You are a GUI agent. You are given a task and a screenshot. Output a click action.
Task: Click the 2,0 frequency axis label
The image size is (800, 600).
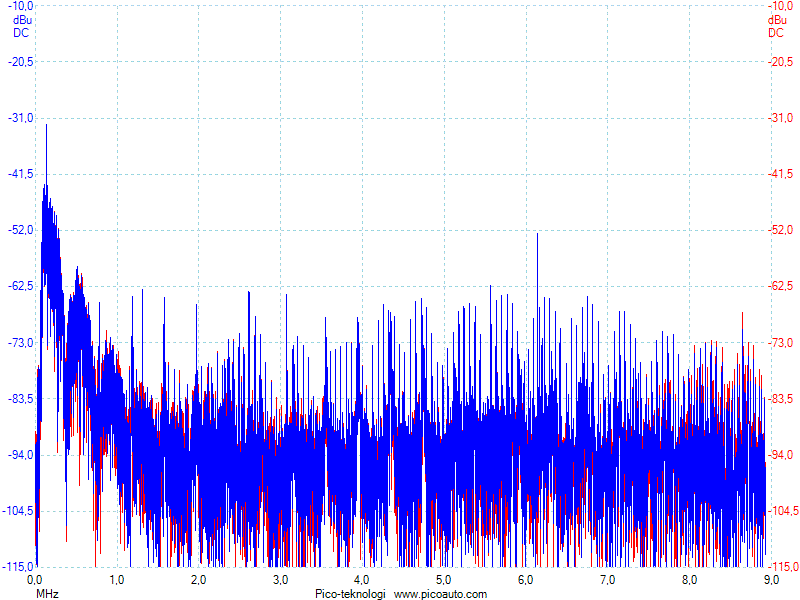pyautogui.click(x=198, y=580)
